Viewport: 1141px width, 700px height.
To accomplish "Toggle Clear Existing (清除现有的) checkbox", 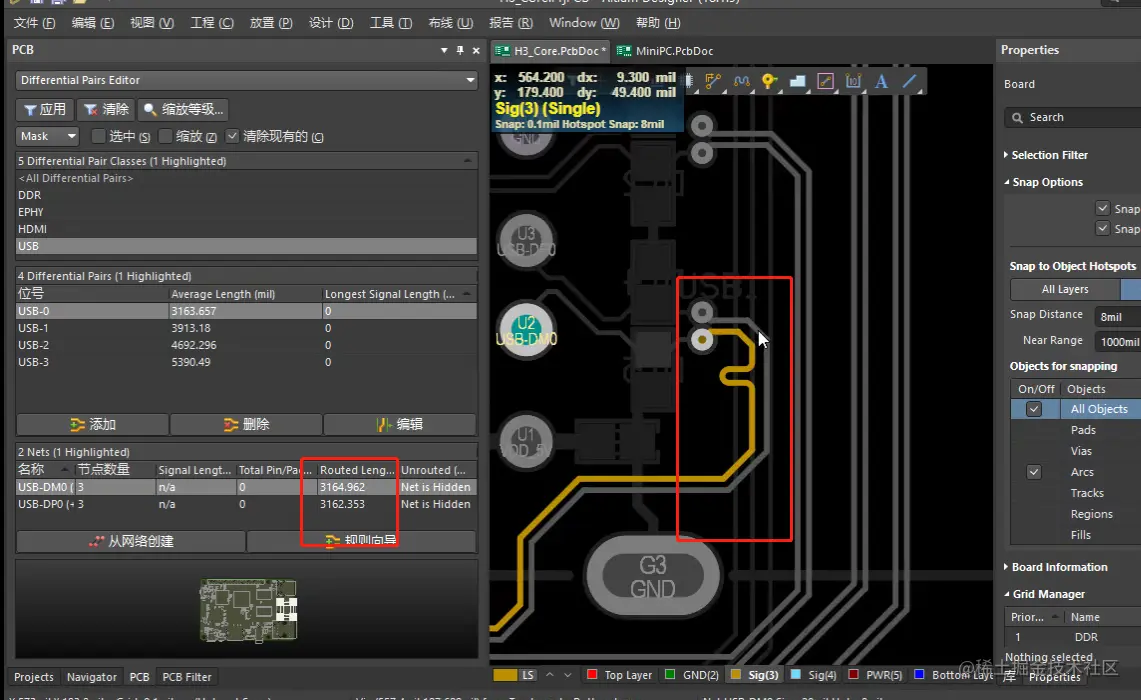I will [232, 136].
